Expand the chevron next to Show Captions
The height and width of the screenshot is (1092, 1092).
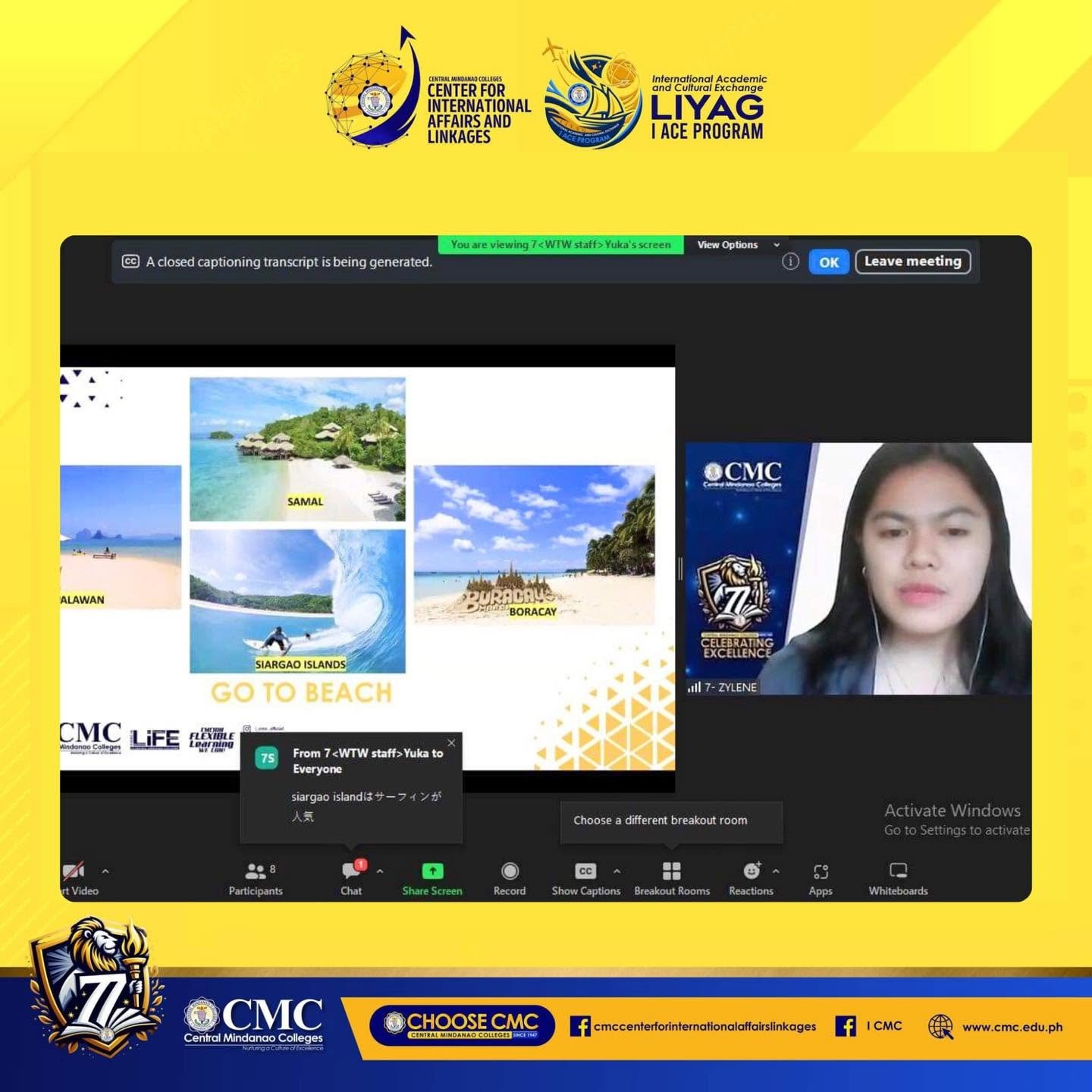coord(617,871)
